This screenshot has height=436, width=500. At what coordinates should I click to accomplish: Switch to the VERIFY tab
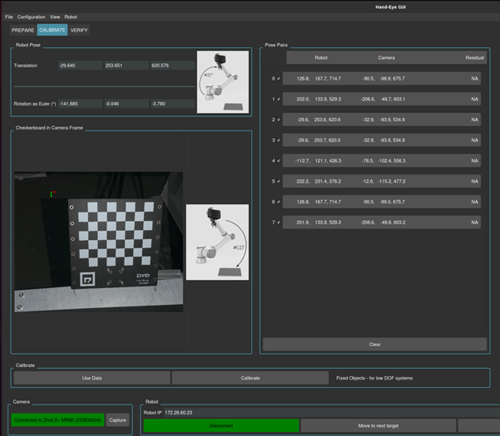tap(79, 30)
